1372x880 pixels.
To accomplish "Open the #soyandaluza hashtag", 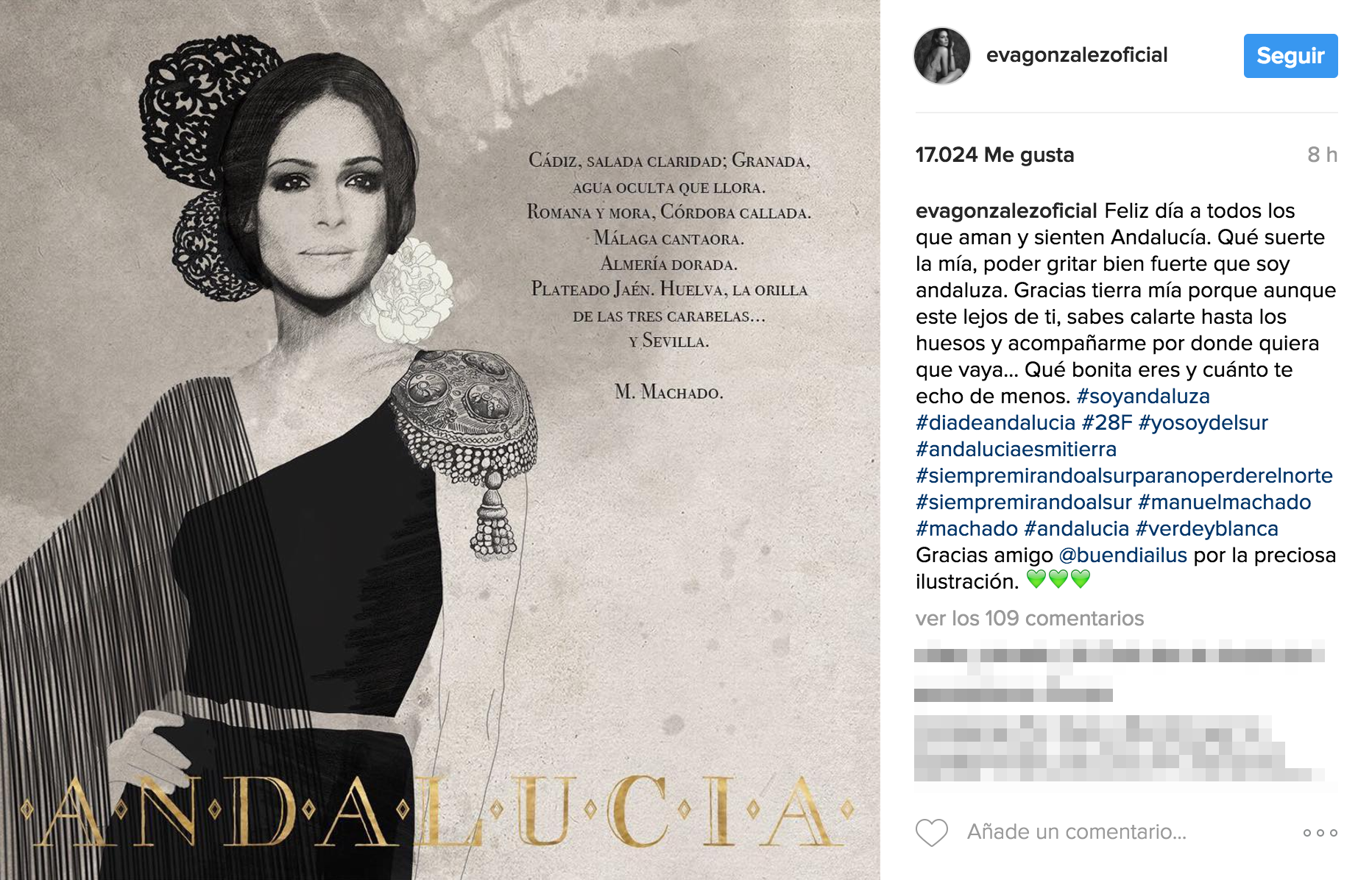I will click(1142, 397).
